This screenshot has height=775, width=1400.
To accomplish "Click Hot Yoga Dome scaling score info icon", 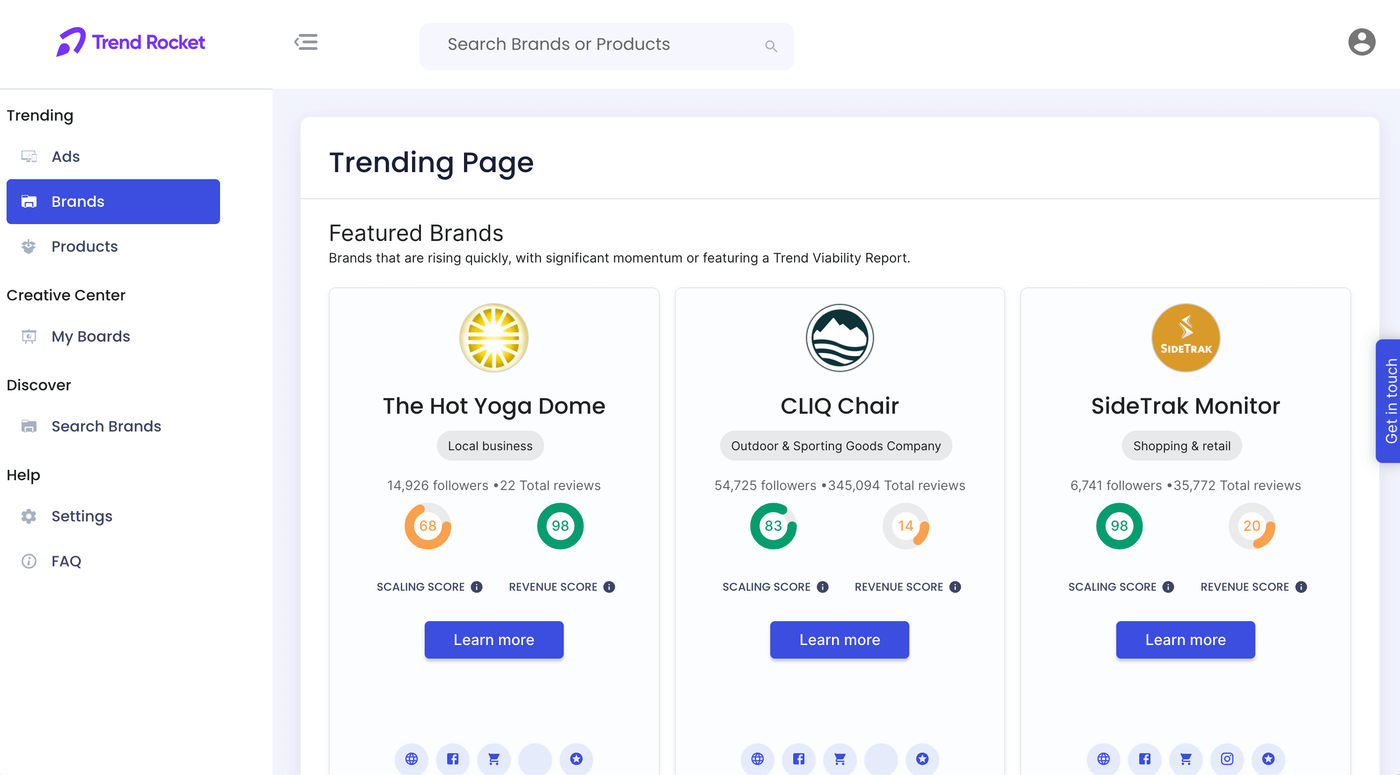I will click(477, 587).
